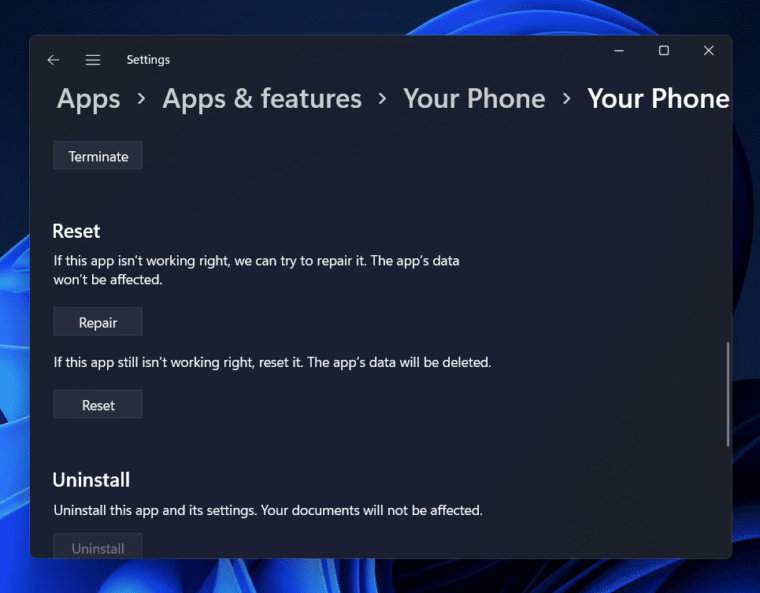Open the hamburger navigation menu
The image size is (760, 593).
pos(93,60)
